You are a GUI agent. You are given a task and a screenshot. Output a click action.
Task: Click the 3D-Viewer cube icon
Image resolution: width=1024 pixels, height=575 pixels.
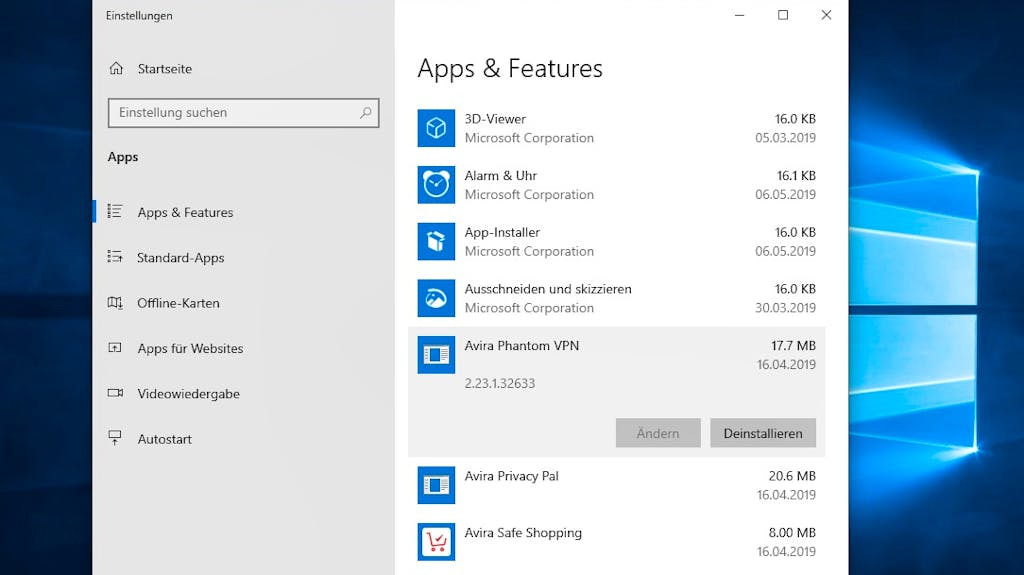(436, 128)
